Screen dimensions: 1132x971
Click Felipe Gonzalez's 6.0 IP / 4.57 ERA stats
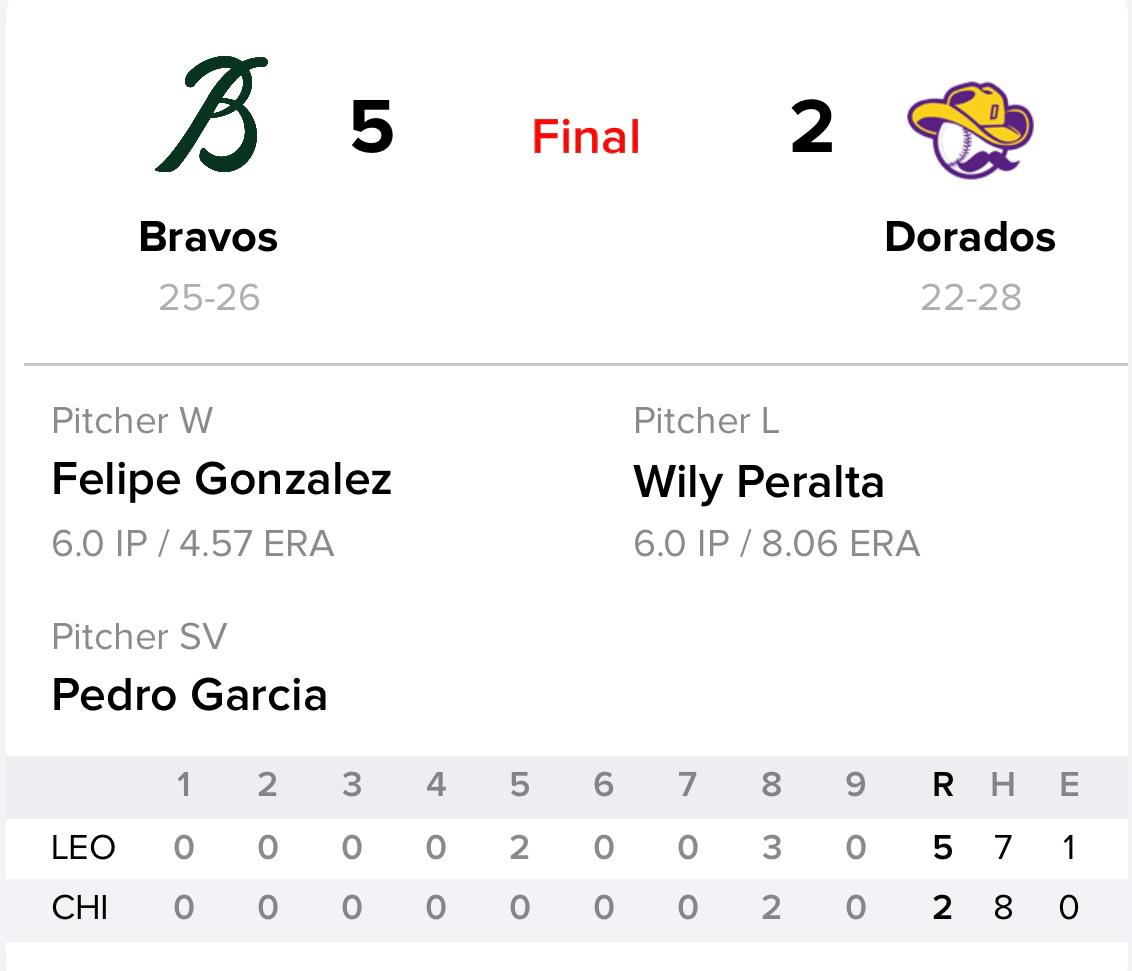pos(192,544)
